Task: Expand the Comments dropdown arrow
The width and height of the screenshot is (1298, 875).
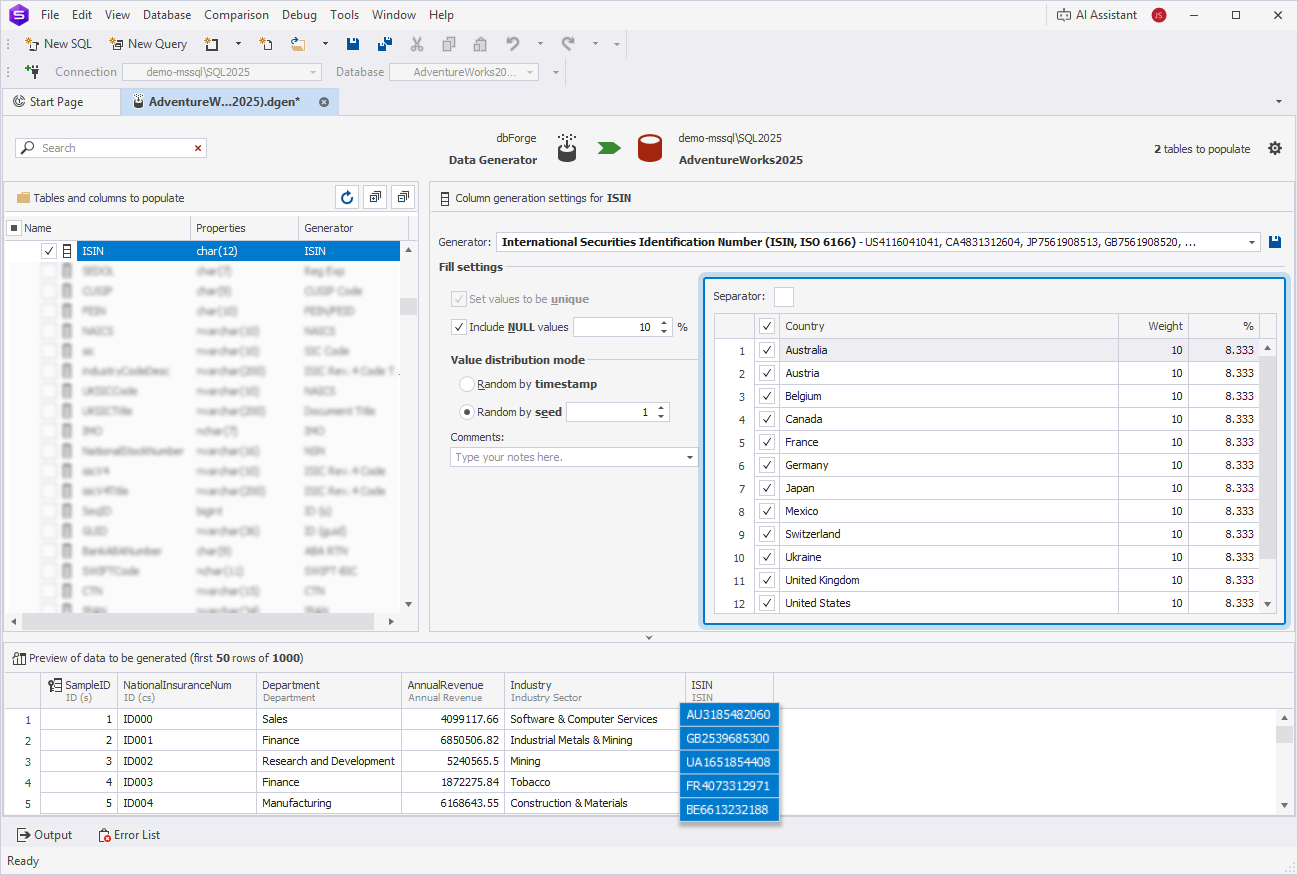Action: [690, 457]
